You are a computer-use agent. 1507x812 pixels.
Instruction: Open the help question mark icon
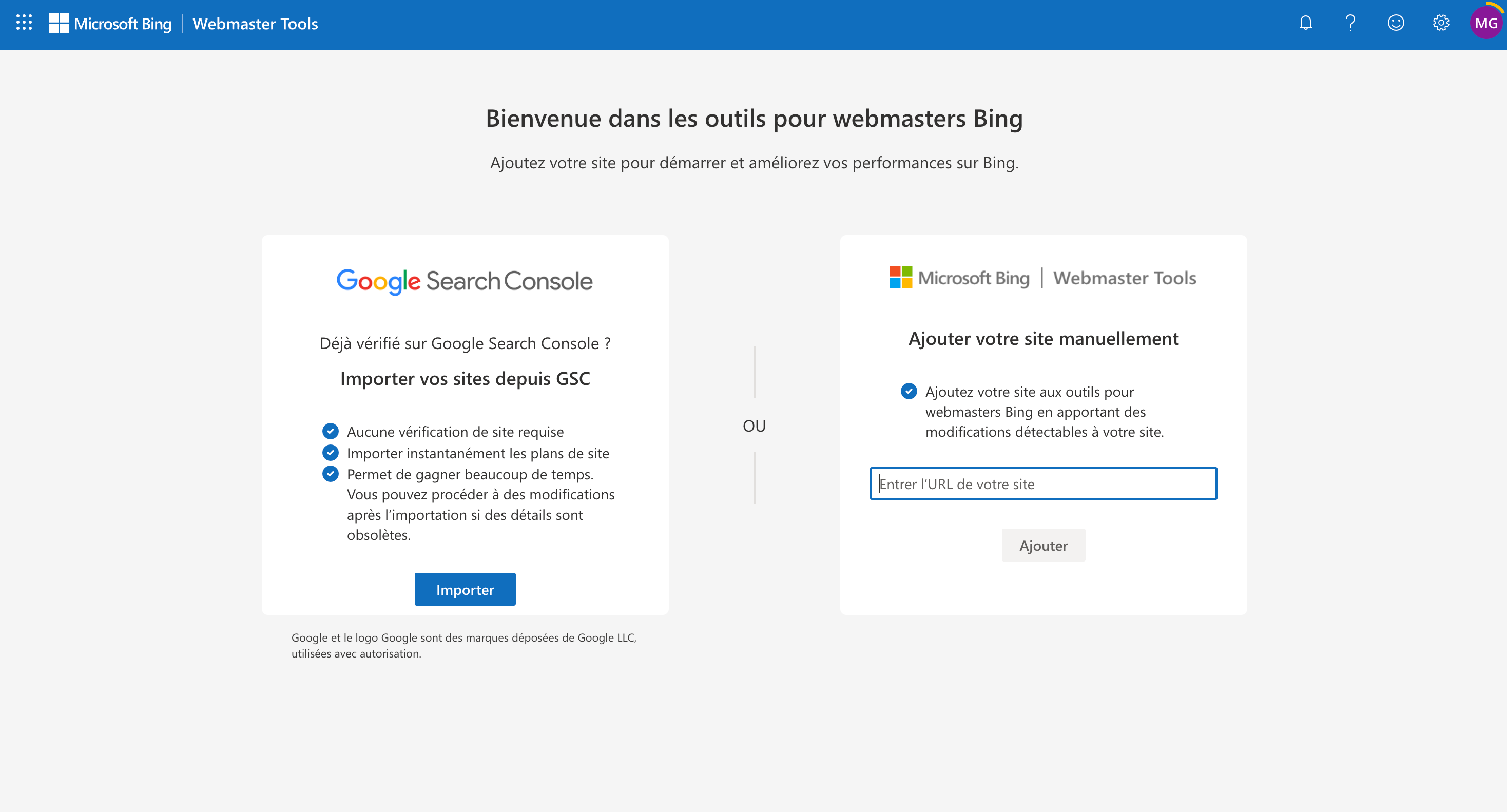[x=1350, y=23]
